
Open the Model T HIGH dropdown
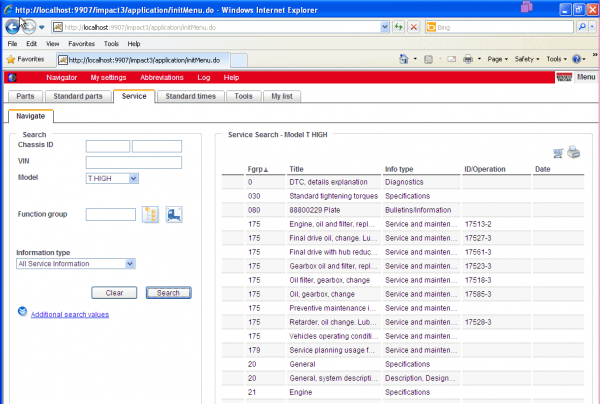tap(112, 178)
